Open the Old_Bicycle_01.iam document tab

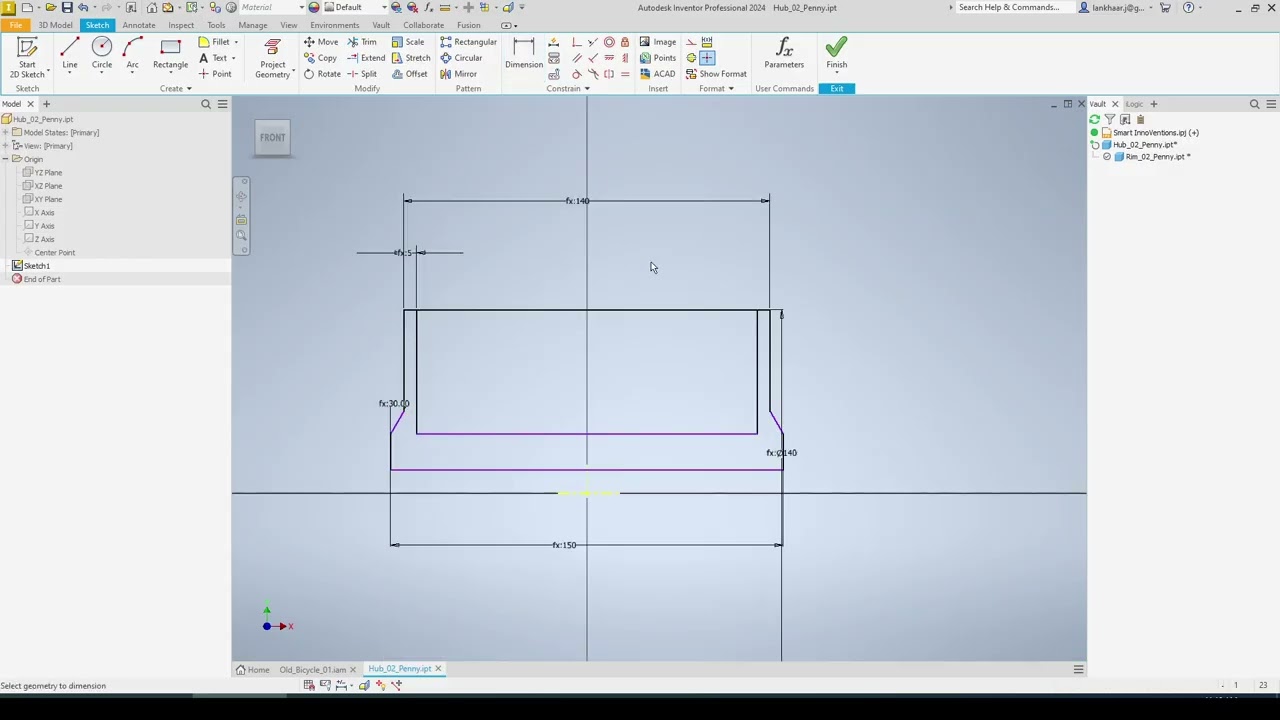click(312, 669)
